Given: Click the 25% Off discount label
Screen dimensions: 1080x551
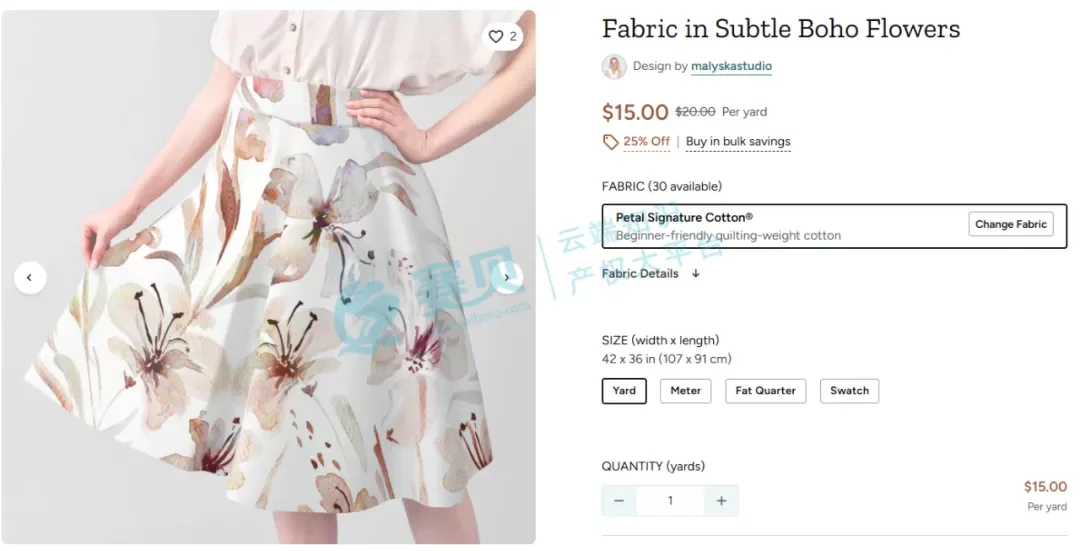Looking at the screenshot, I should 646,142.
